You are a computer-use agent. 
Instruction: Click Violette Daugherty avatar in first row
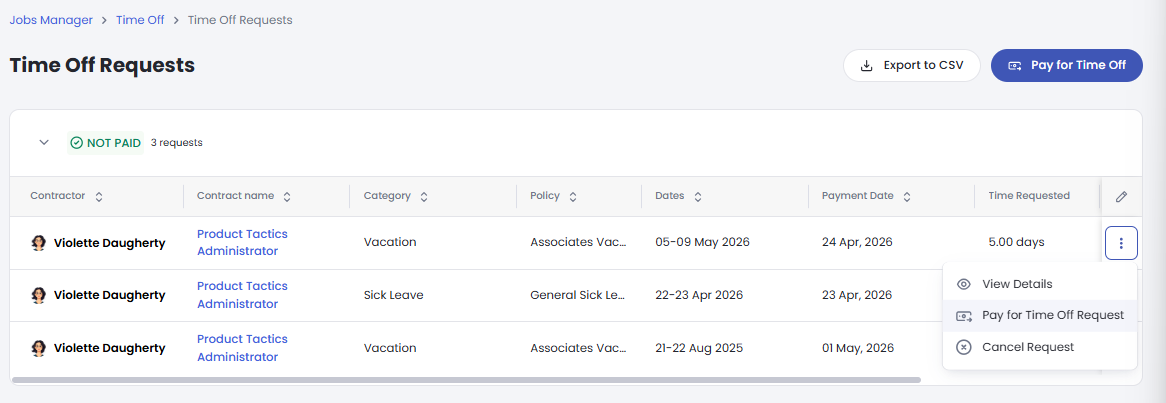39,243
